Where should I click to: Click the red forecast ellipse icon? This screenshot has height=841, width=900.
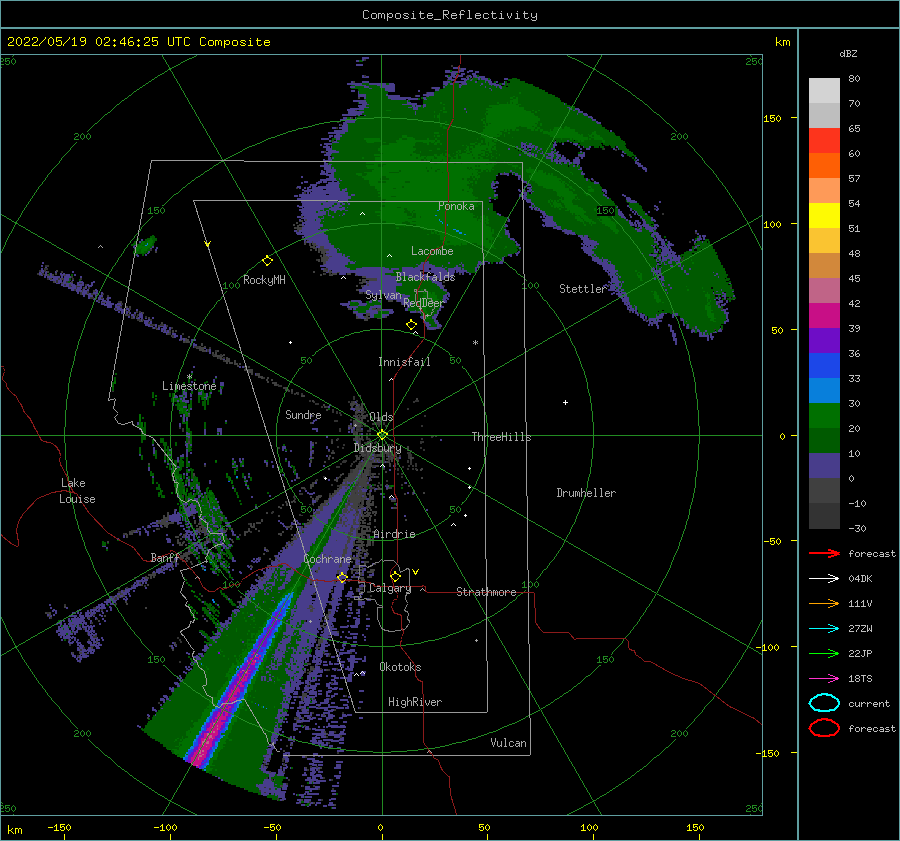tap(824, 728)
